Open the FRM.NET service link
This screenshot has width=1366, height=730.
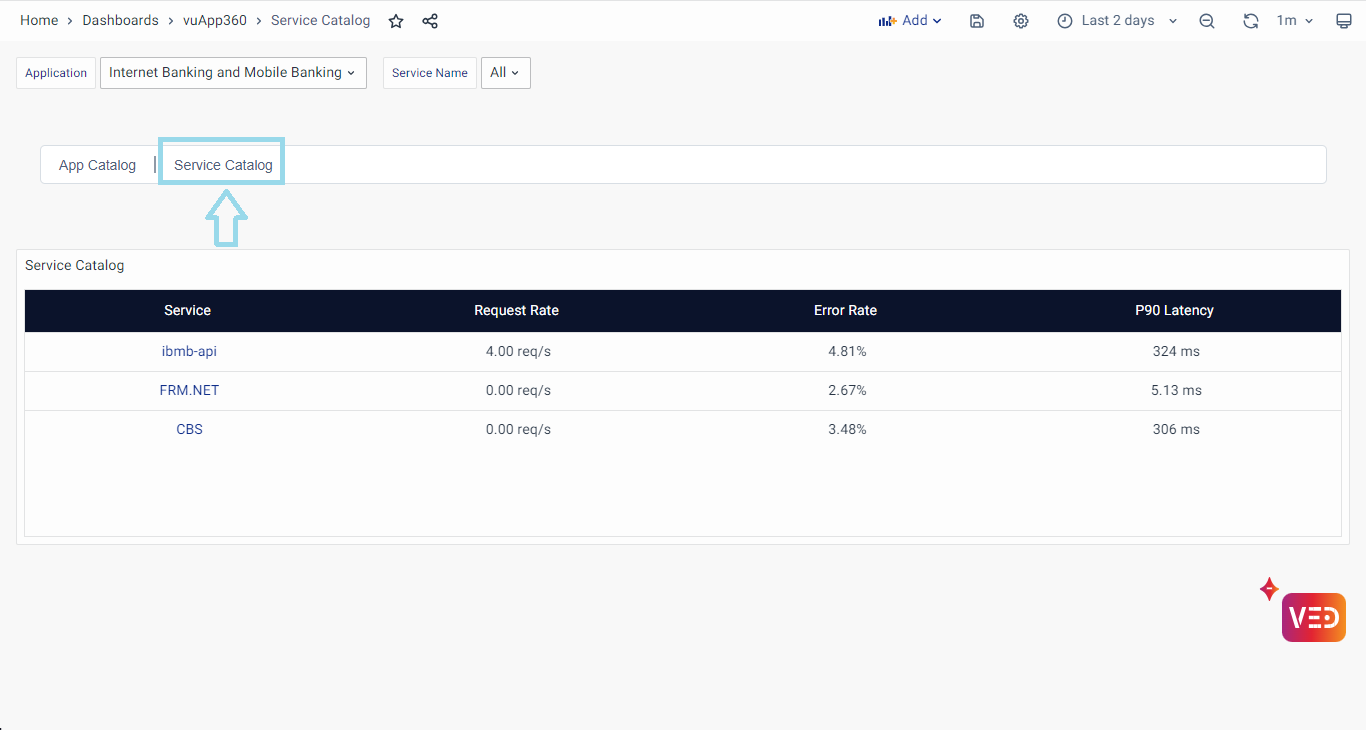click(x=189, y=391)
